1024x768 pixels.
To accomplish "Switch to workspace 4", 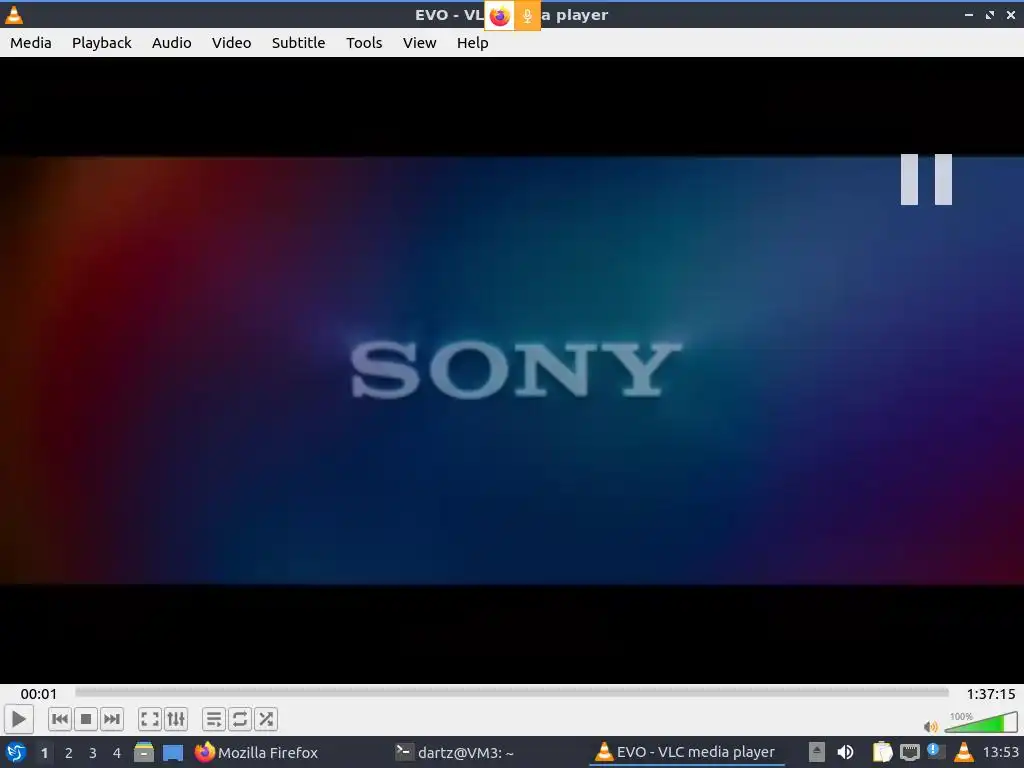I will (x=117, y=753).
